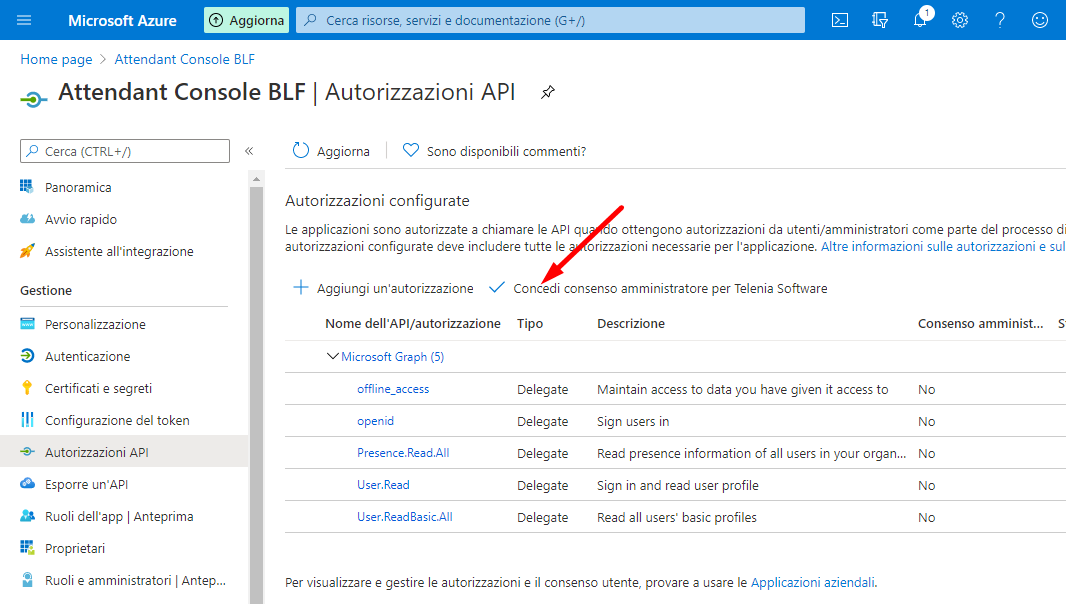Open Cloud Shell from the top bar

tap(840, 20)
